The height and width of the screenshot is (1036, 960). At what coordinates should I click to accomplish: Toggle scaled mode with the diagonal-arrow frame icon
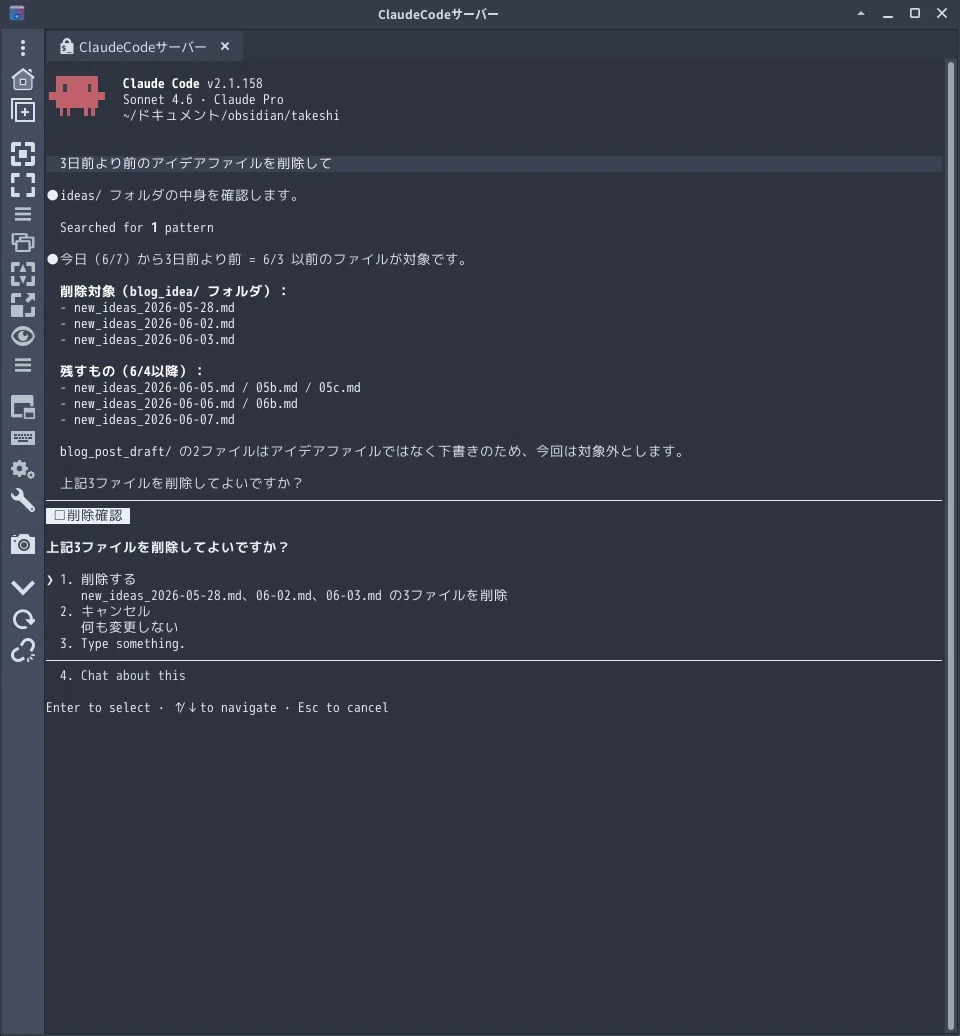[22, 305]
